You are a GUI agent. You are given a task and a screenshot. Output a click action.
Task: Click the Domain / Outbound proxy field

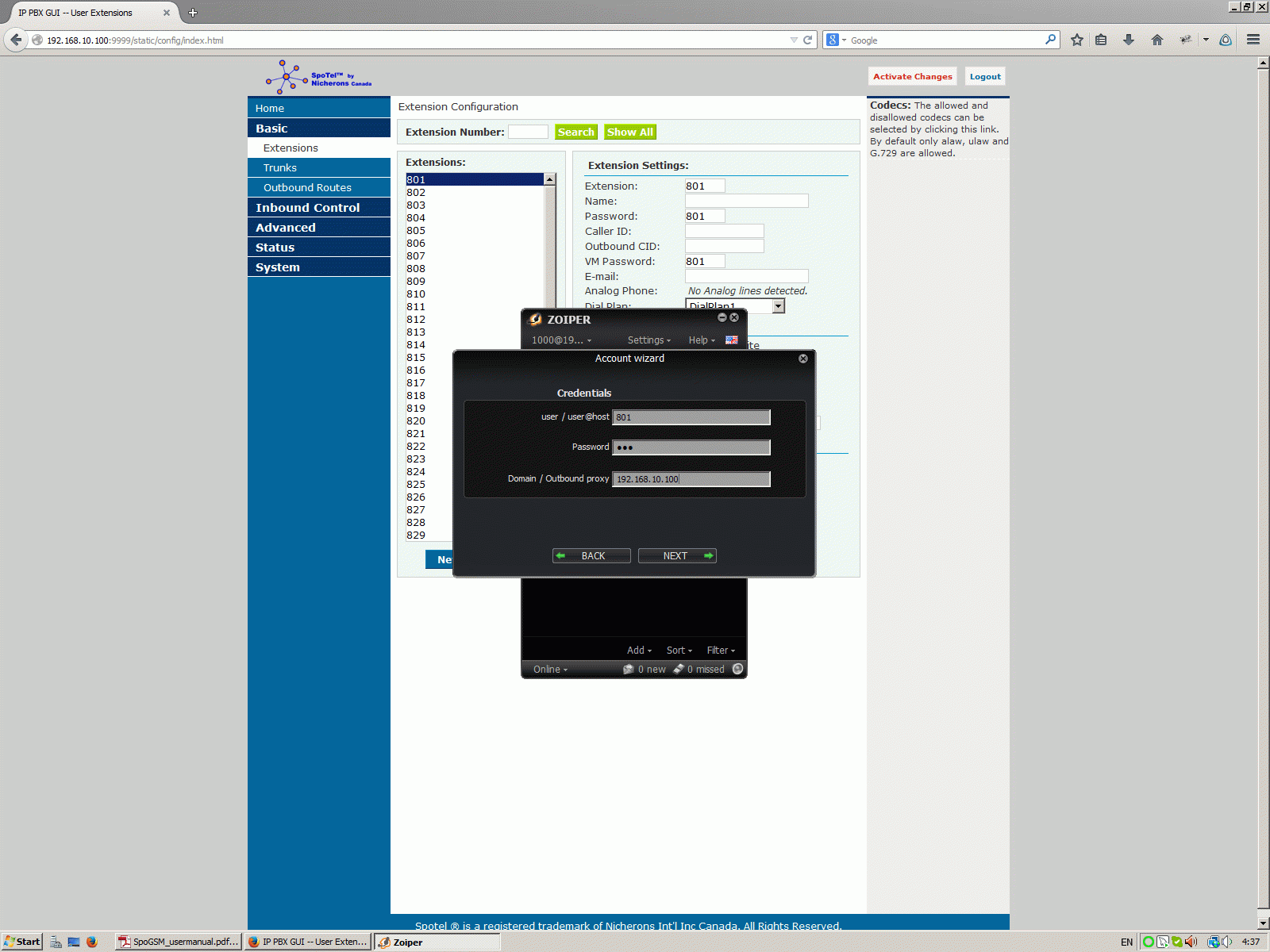click(x=691, y=479)
